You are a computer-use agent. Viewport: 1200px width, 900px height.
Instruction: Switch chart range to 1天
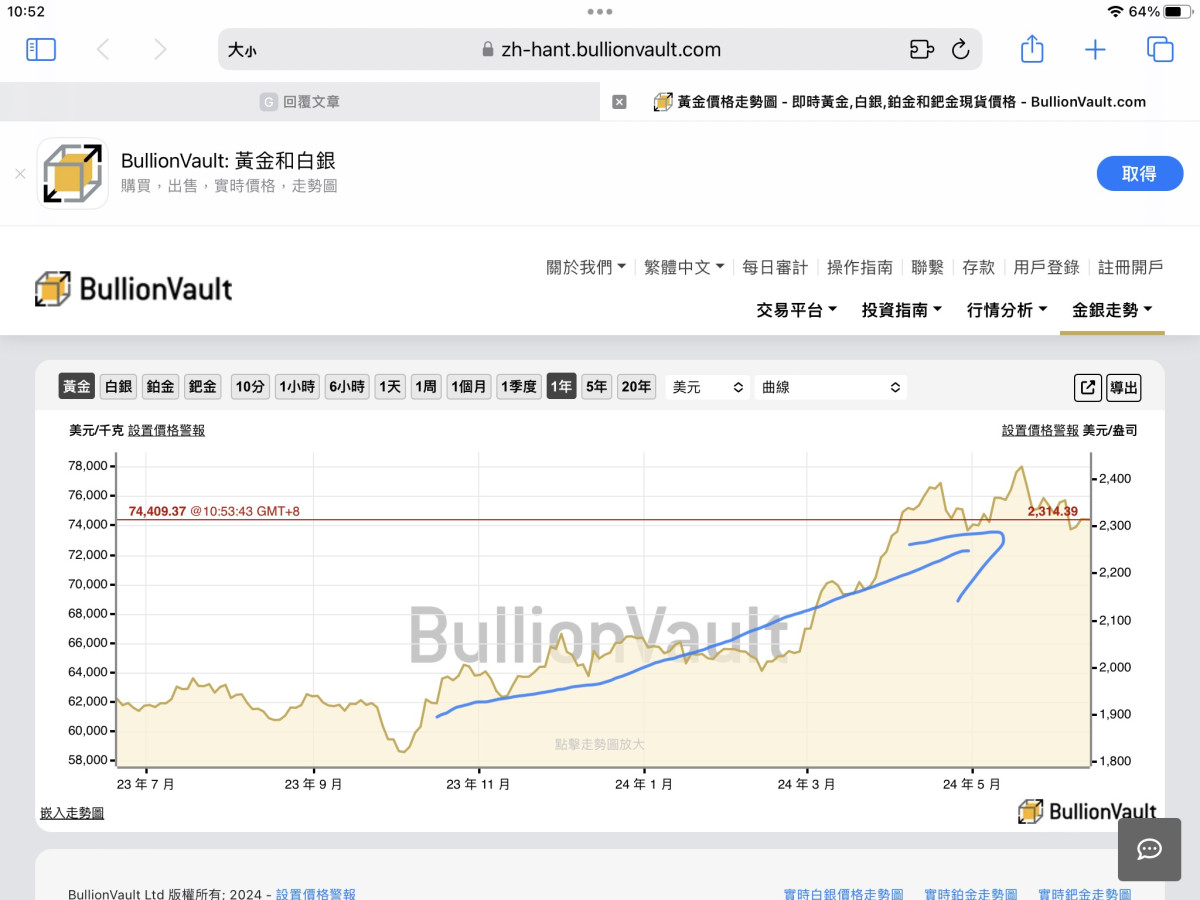click(390, 387)
